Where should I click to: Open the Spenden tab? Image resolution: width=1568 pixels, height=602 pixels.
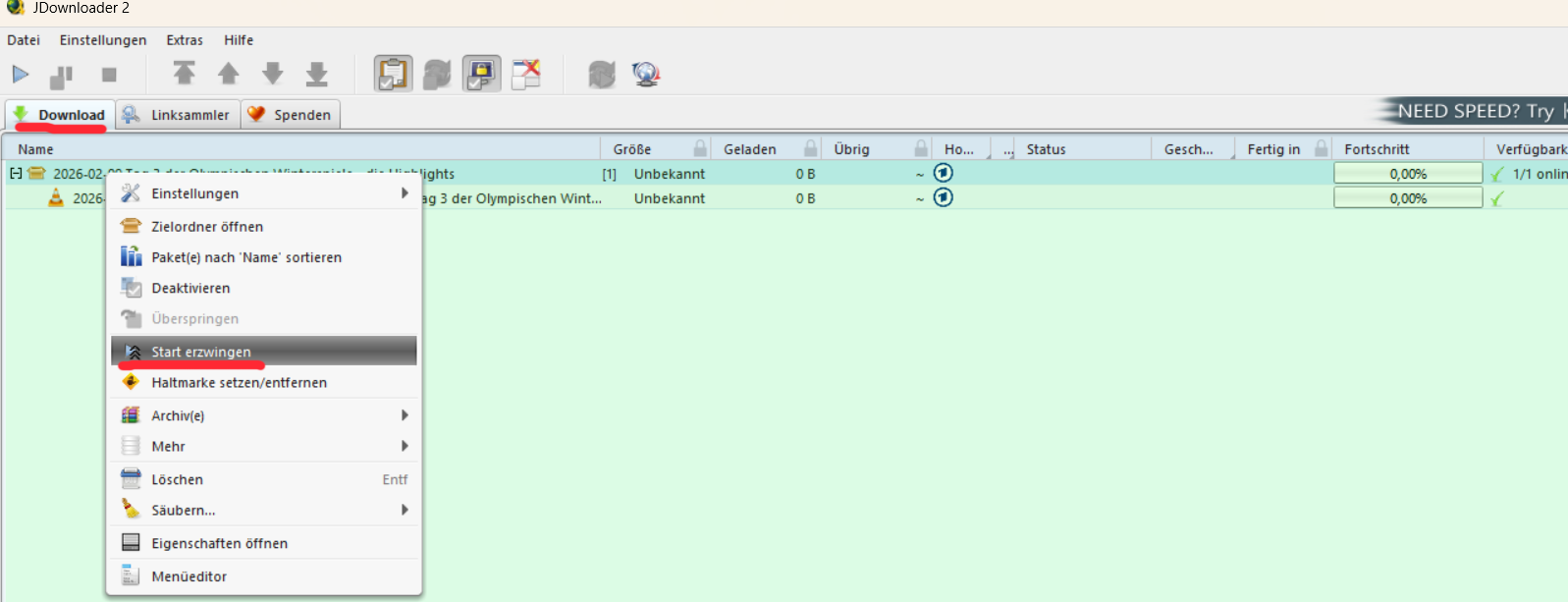tap(291, 115)
